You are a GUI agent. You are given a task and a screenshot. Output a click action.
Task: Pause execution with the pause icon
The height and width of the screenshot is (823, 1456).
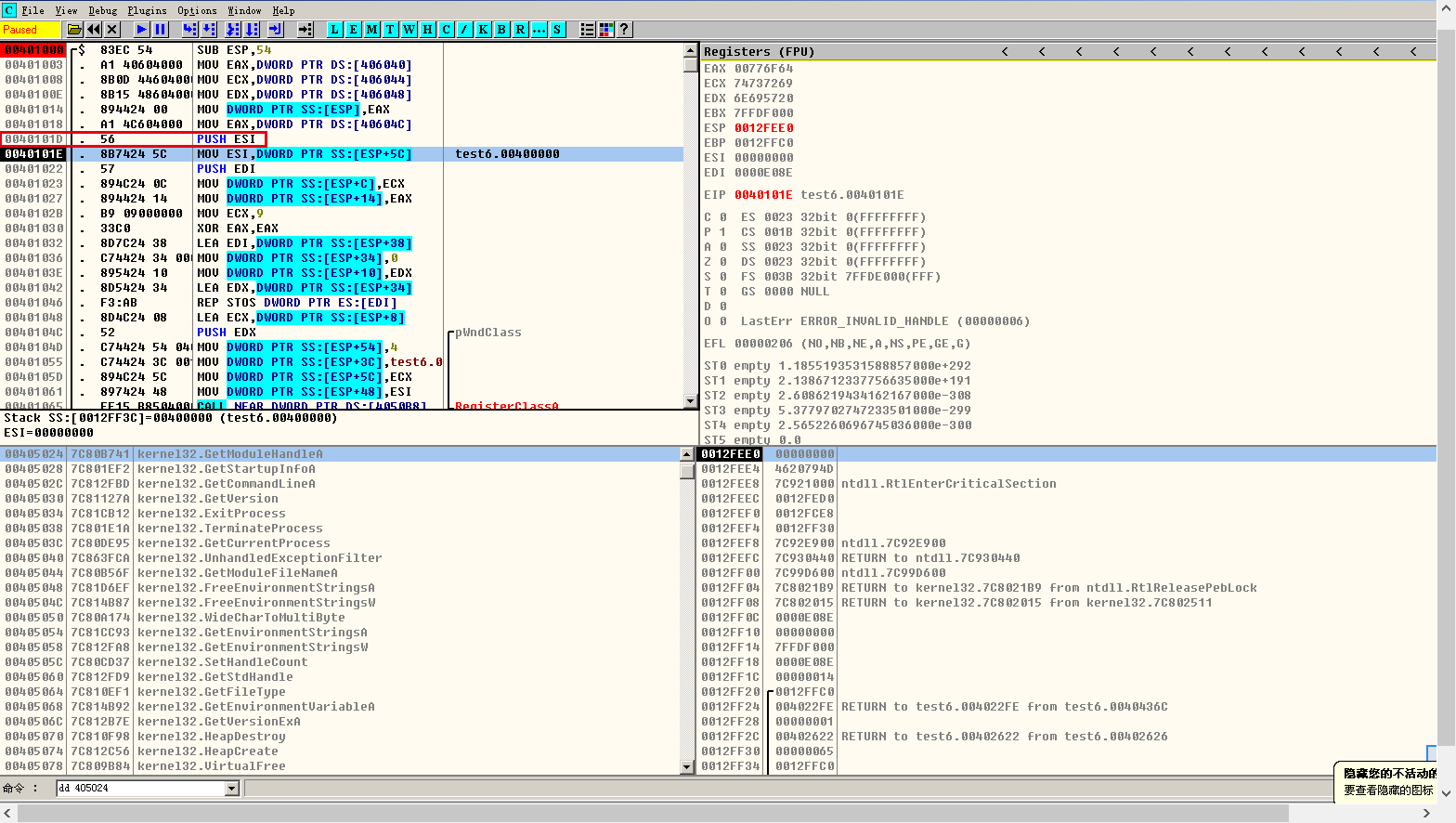coord(161,30)
